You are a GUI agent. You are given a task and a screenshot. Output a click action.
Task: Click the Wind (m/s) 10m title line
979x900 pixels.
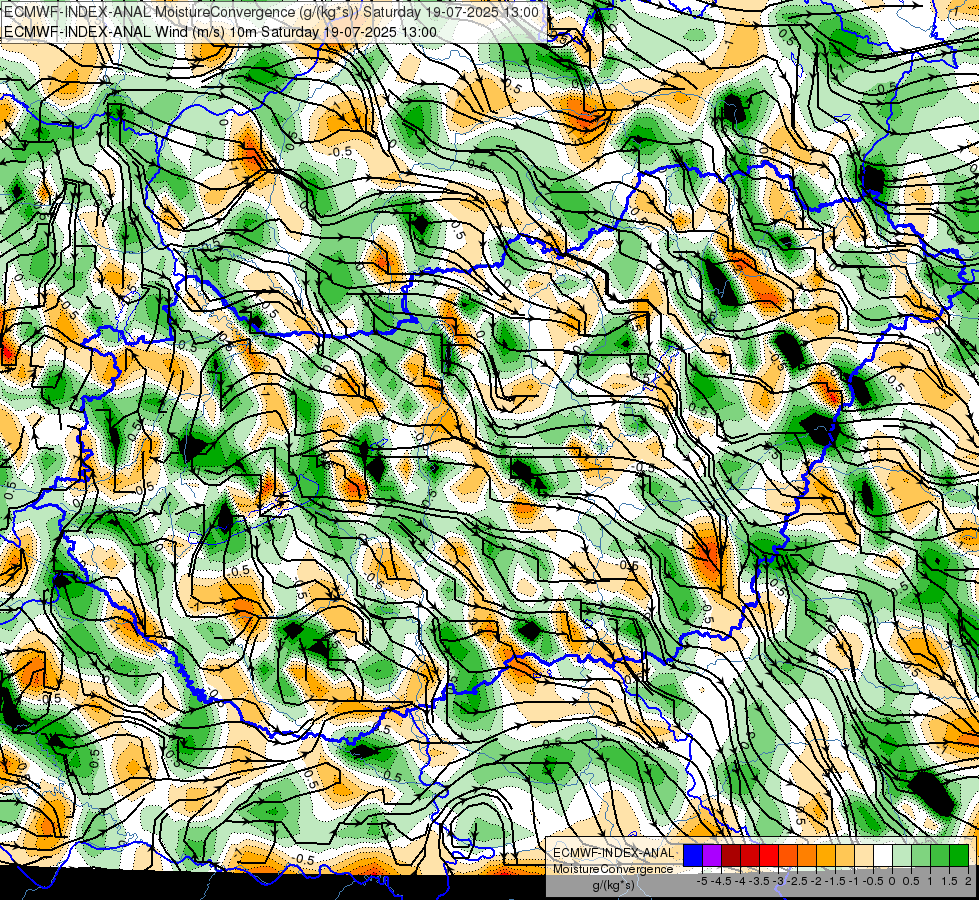220,31
